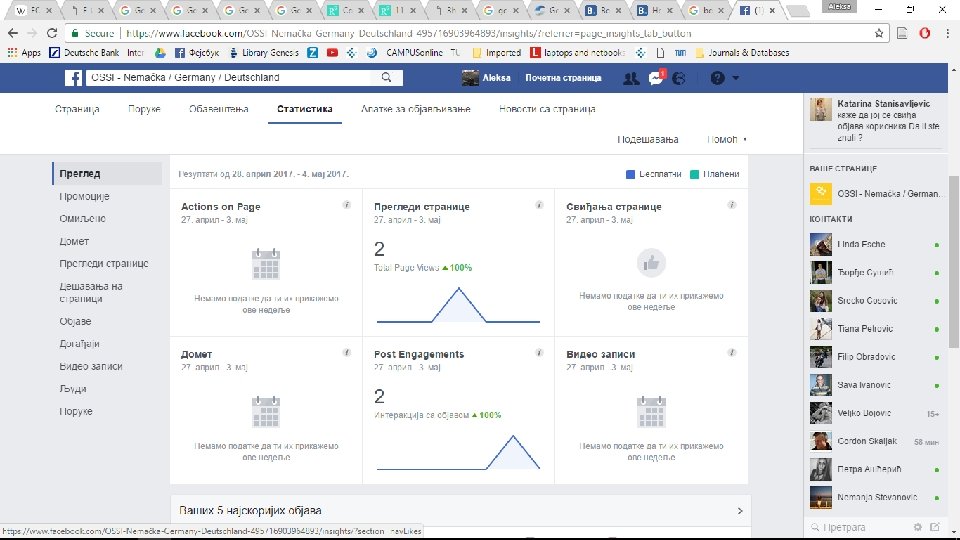Select Омиљено in sidebar
This screenshot has width=960, height=540.
(x=83, y=219)
